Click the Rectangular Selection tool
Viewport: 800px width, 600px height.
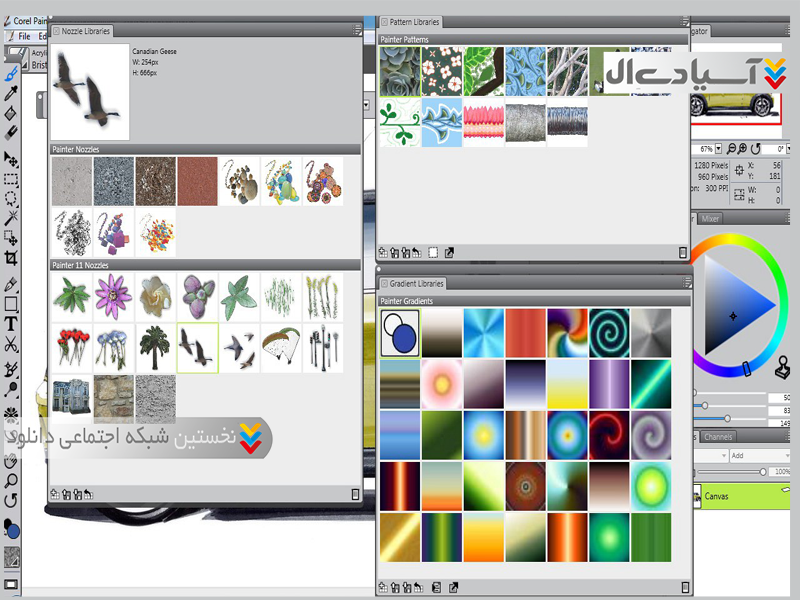tap(11, 180)
